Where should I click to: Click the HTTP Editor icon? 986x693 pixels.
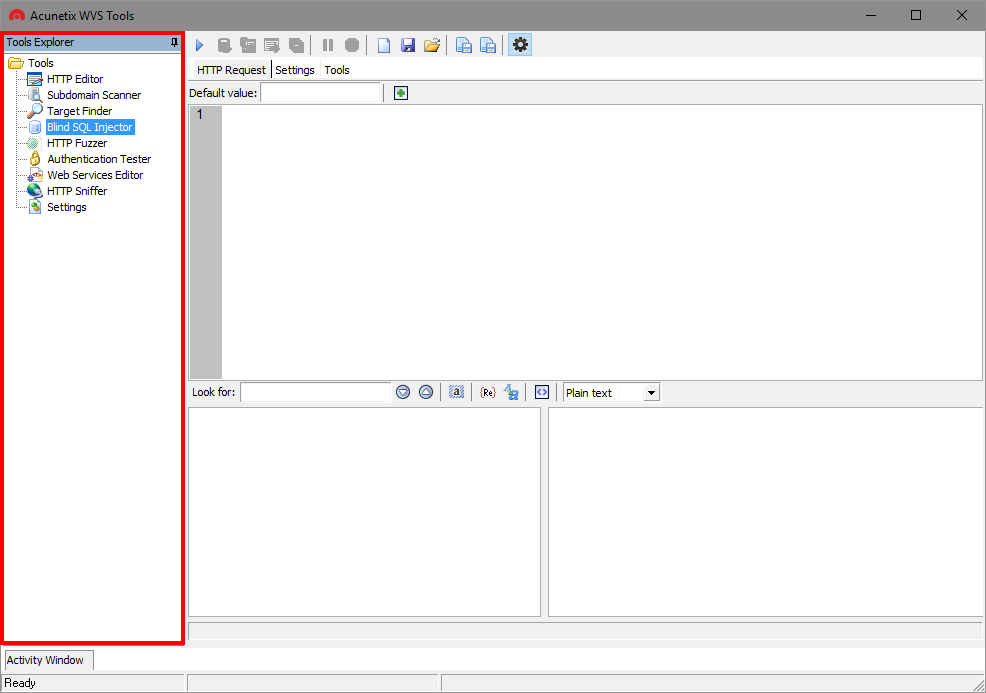point(35,79)
